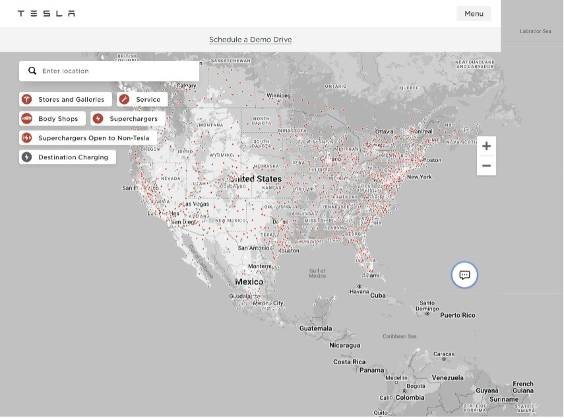Toggle the Superchargers filter chip
The image size is (564, 418).
point(128,118)
